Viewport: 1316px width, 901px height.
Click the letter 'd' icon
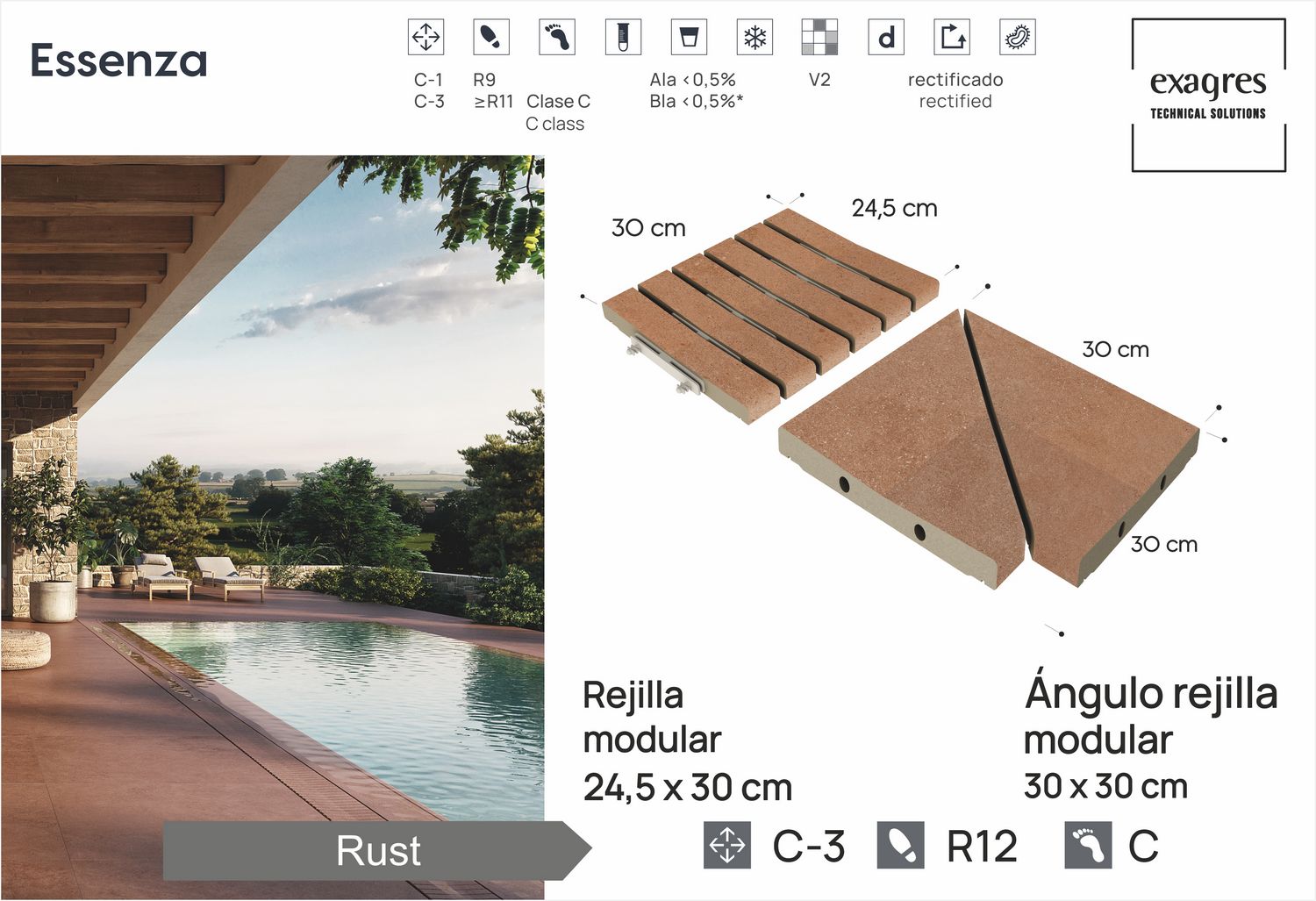[x=886, y=37]
